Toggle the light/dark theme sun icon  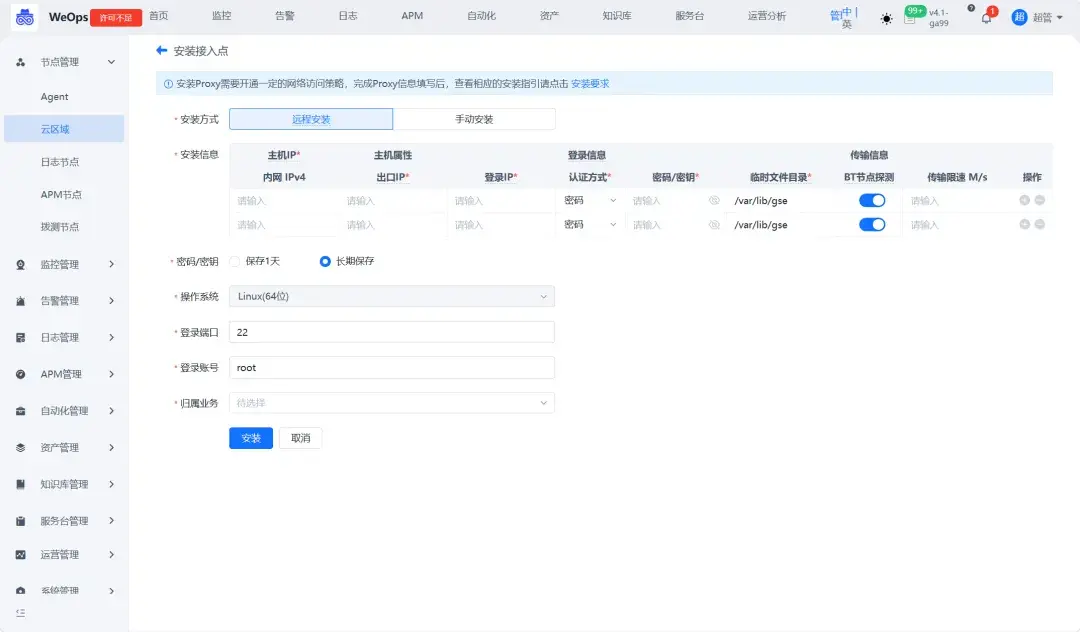pyautogui.click(x=886, y=19)
